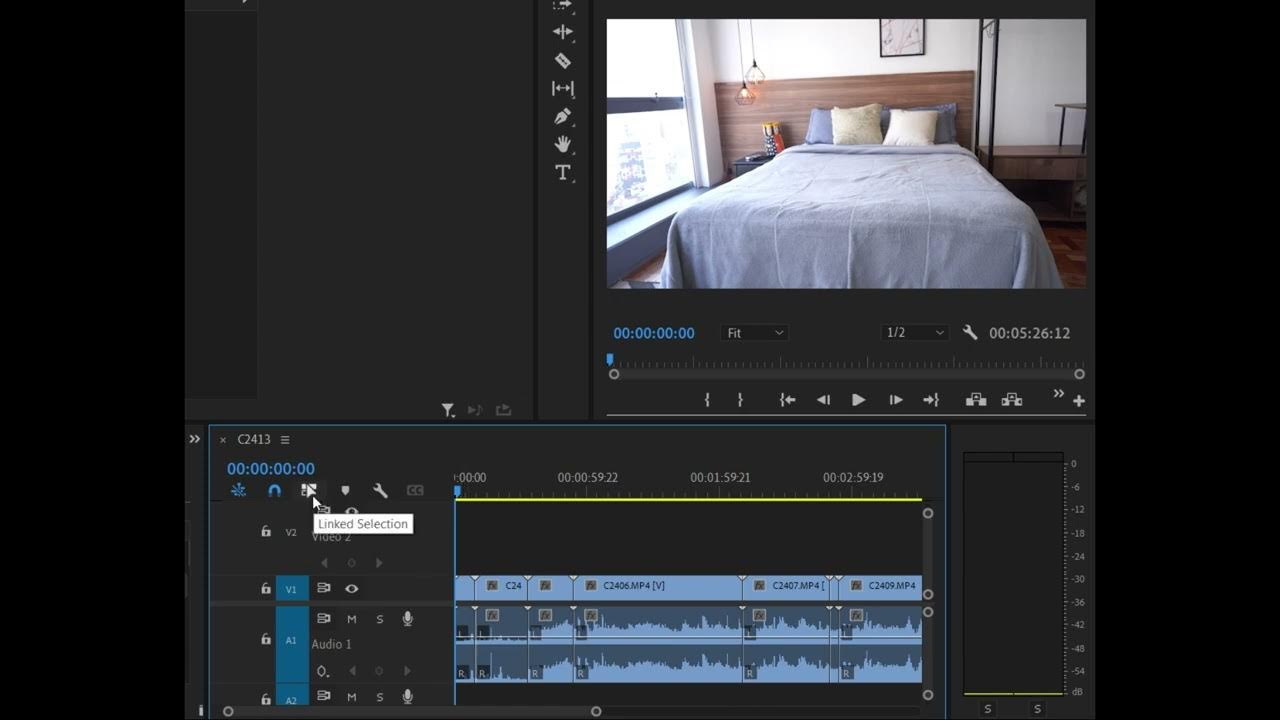Image resolution: width=1280 pixels, height=720 pixels.
Task: Open the Button Editor plus icon
Action: [1079, 401]
